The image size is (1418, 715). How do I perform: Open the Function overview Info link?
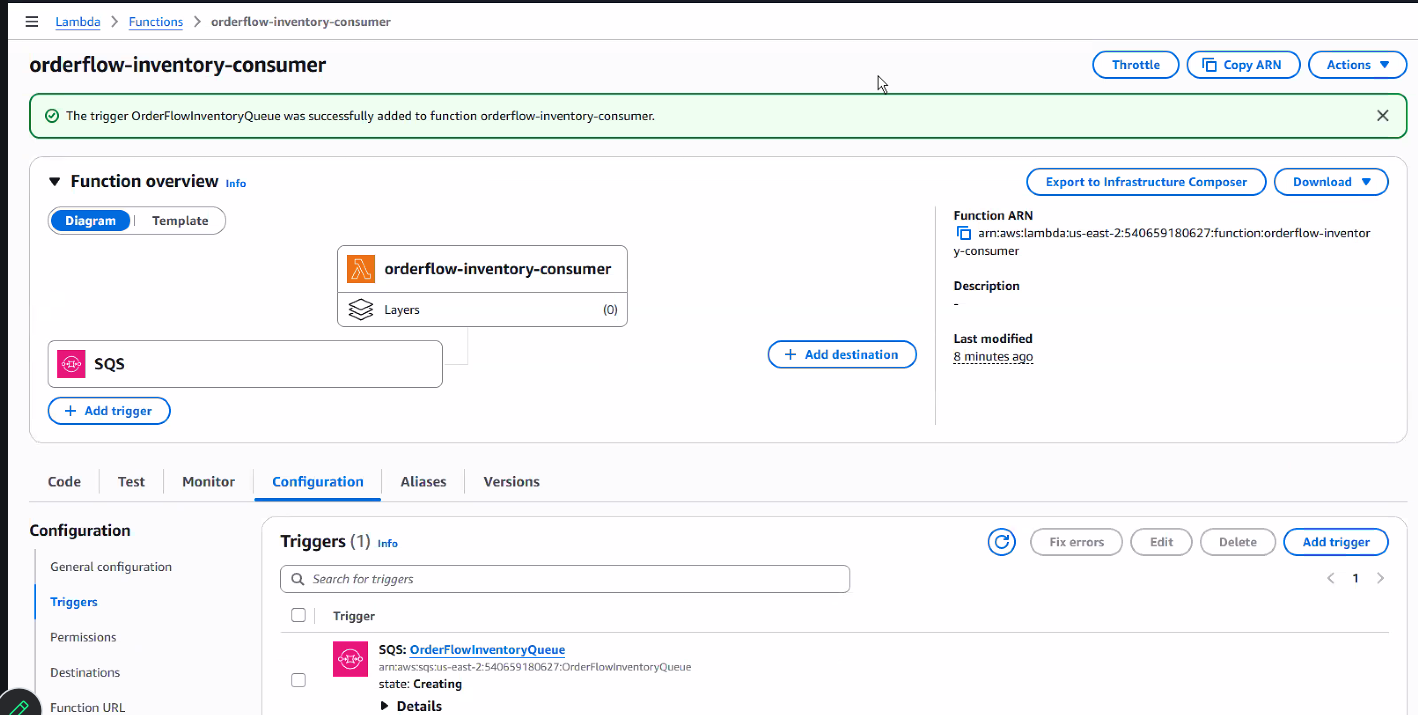[x=236, y=183]
